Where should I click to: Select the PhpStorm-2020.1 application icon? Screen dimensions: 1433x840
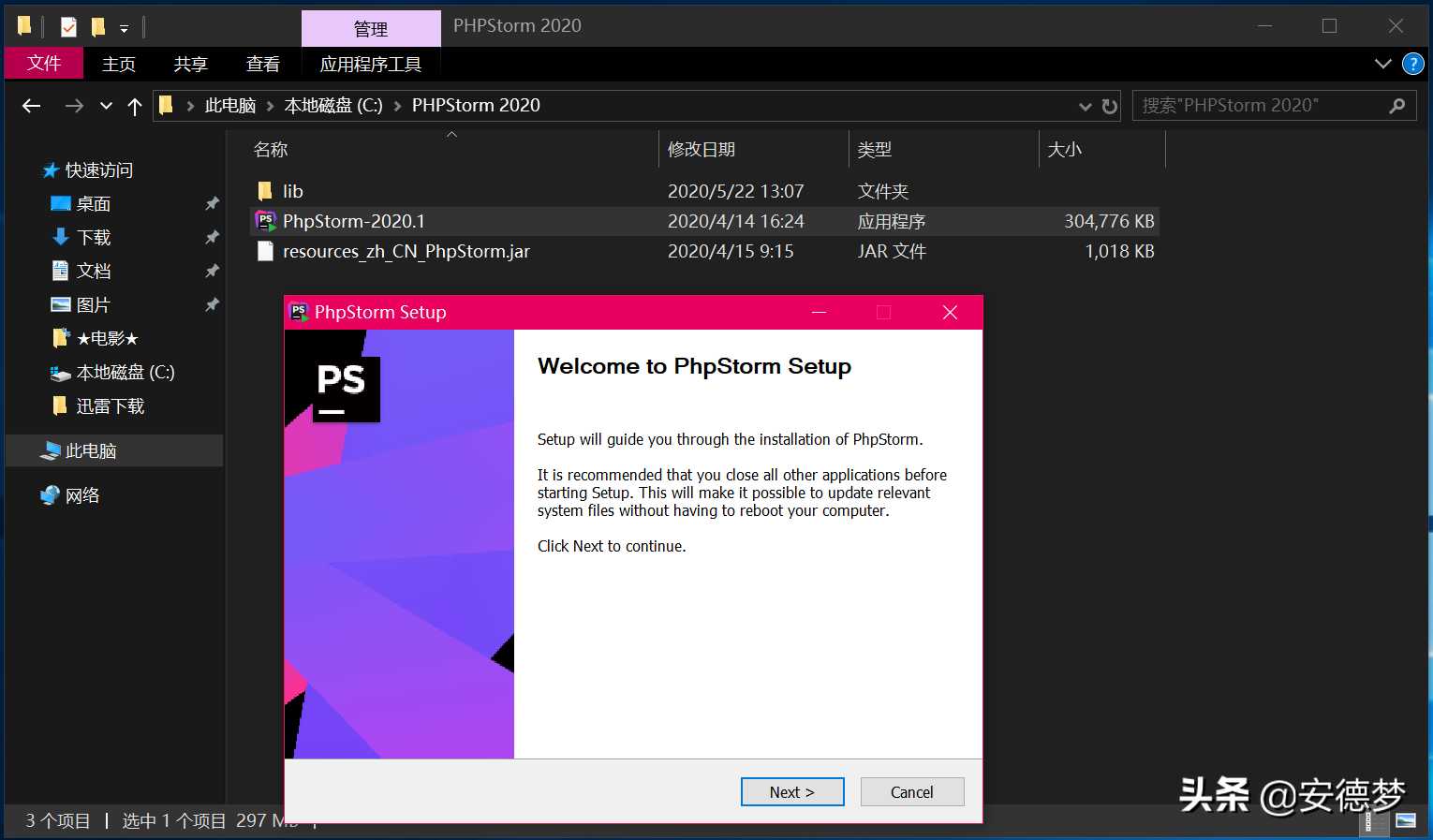[266, 221]
